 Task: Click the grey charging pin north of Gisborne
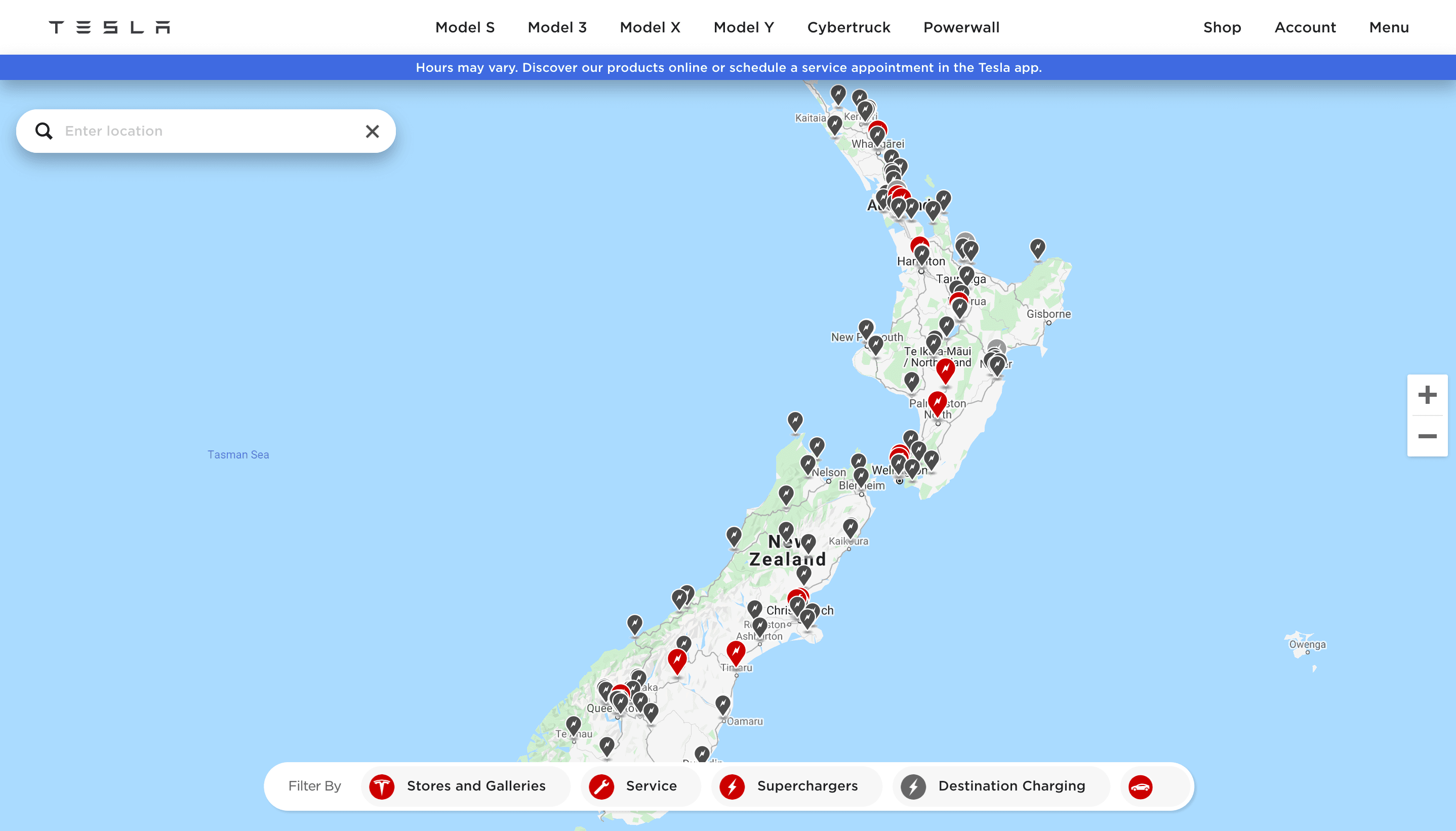[x=1037, y=250]
